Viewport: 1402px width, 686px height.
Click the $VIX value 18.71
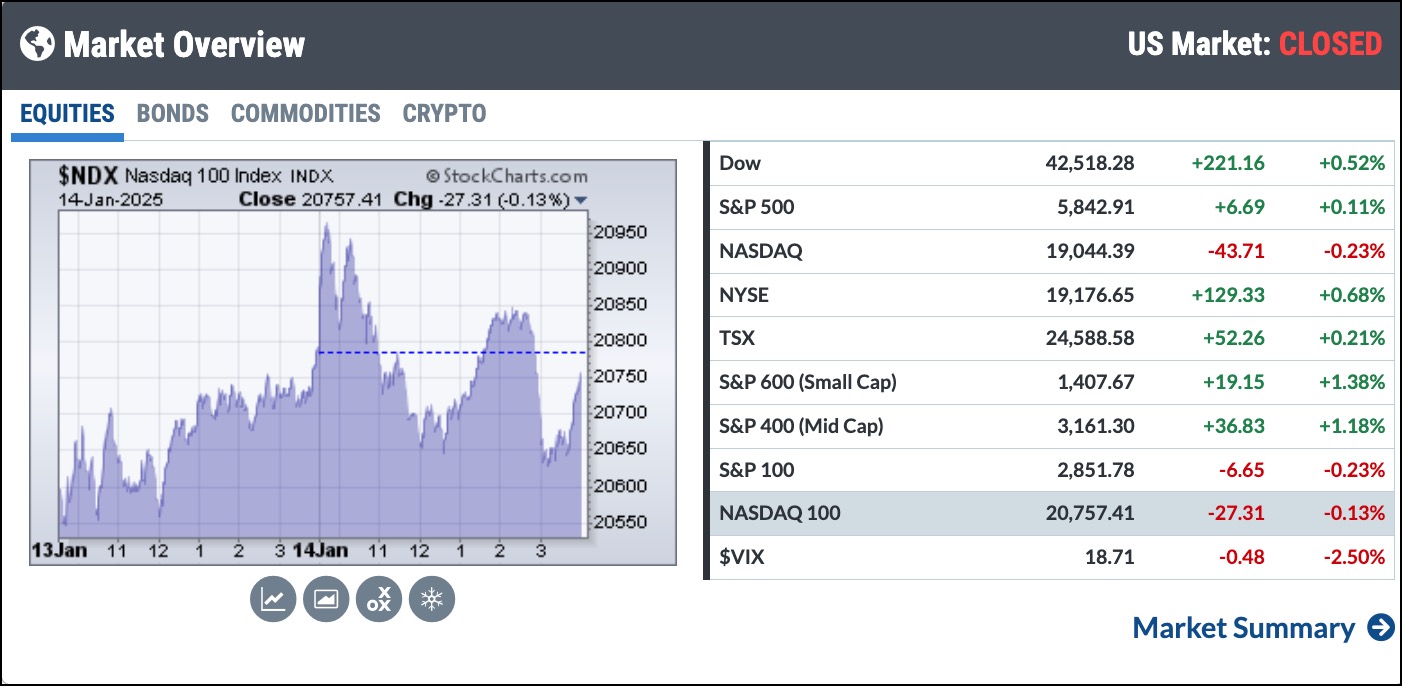click(1110, 557)
